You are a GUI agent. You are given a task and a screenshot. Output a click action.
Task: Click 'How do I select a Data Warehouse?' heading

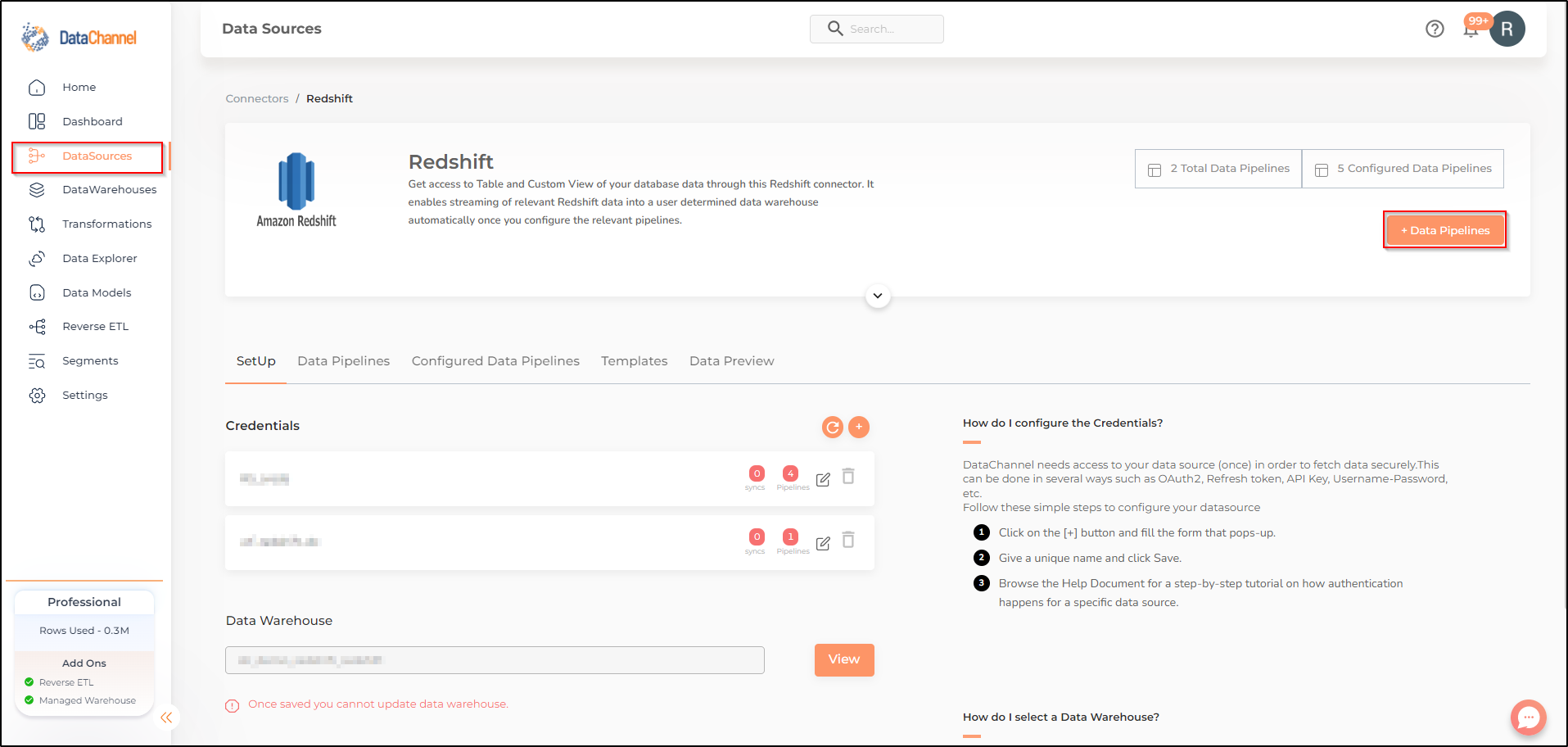(1061, 718)
